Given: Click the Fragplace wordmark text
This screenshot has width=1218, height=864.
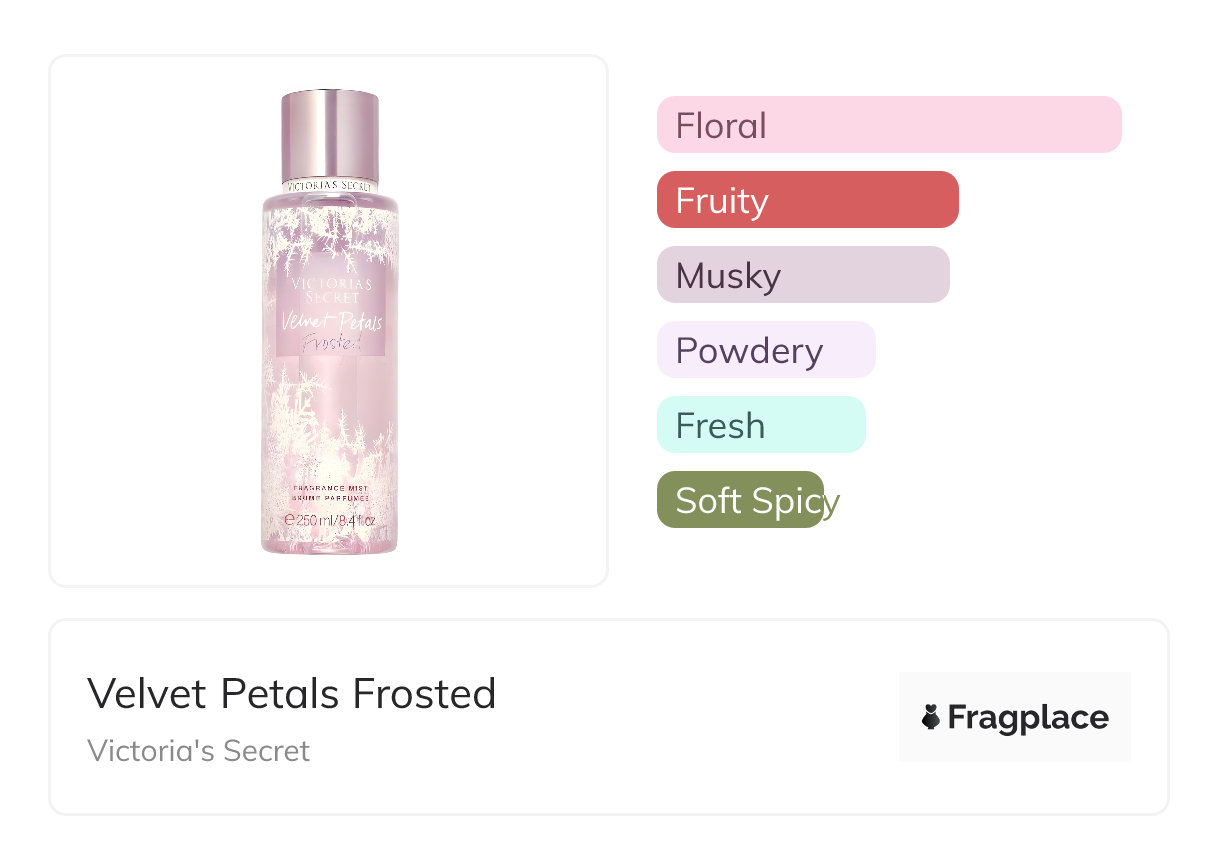Looking at the screenshot, I should [1028, 717].
